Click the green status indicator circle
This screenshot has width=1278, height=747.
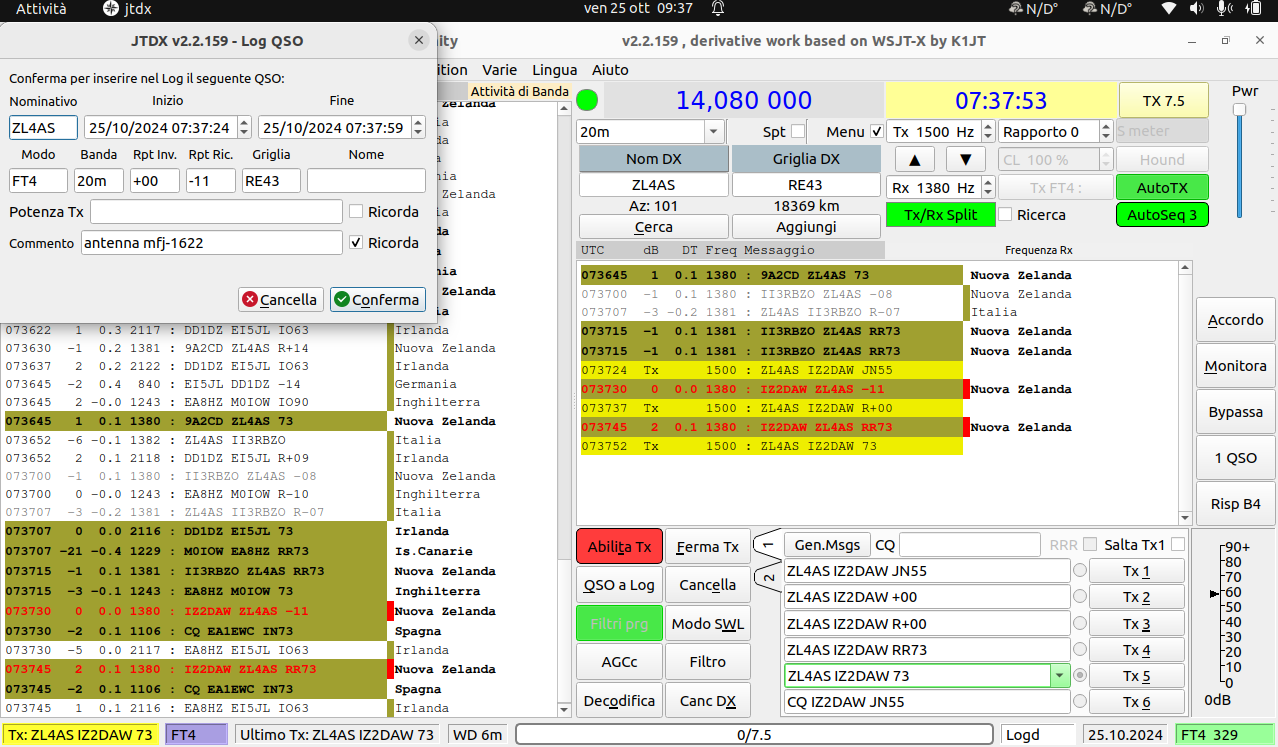coord(587,100)
